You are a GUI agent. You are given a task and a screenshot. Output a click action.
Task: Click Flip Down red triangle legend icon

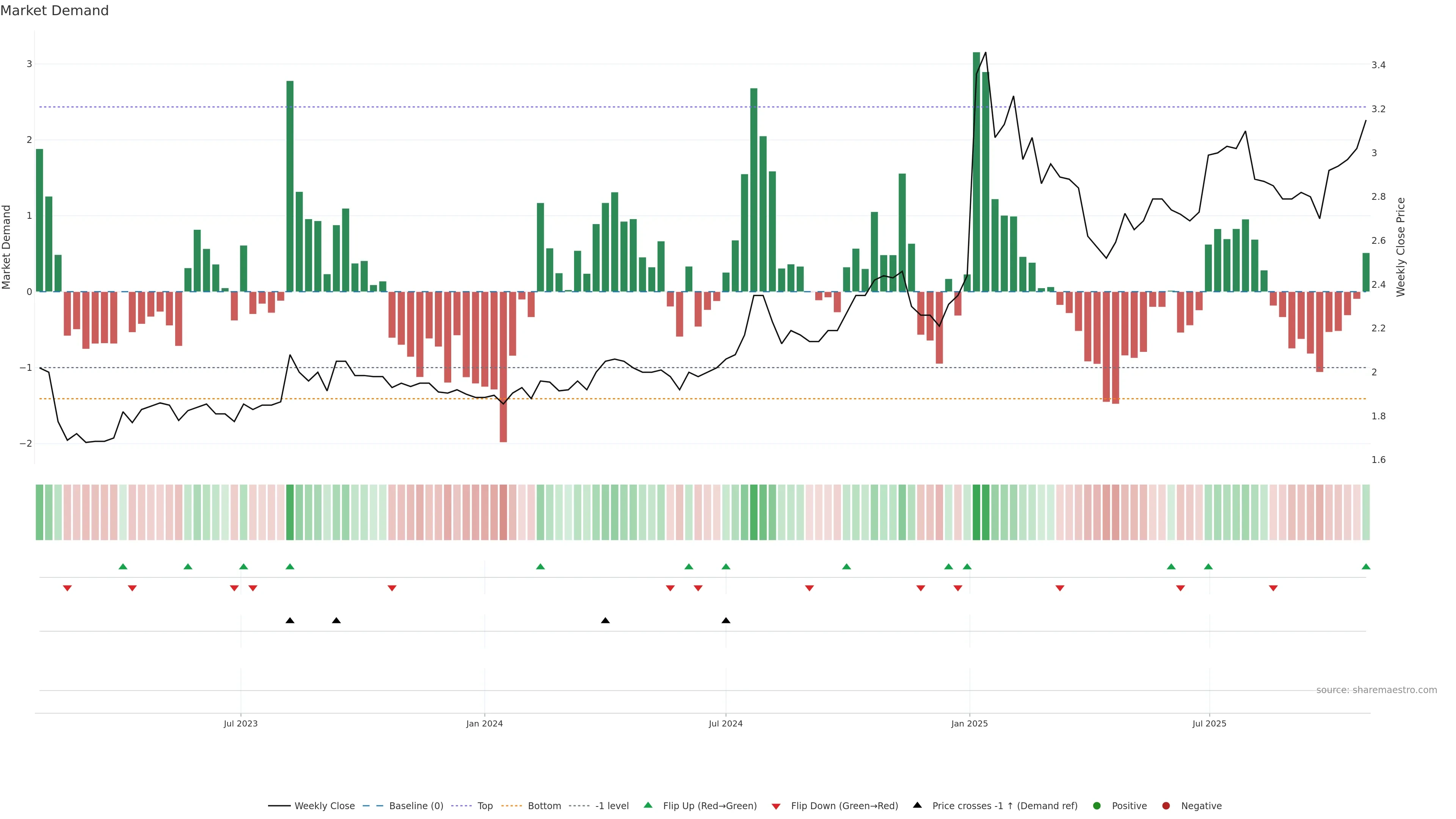pos(776,806)
